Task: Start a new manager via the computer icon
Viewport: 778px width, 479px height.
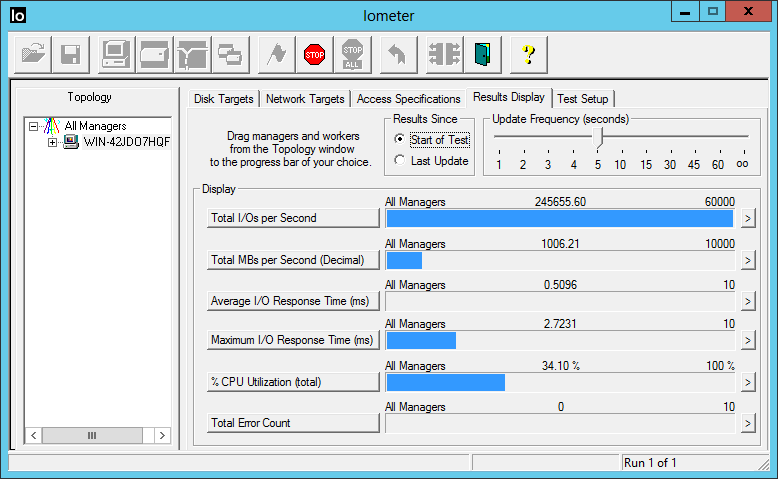Action: pos(116,54)
